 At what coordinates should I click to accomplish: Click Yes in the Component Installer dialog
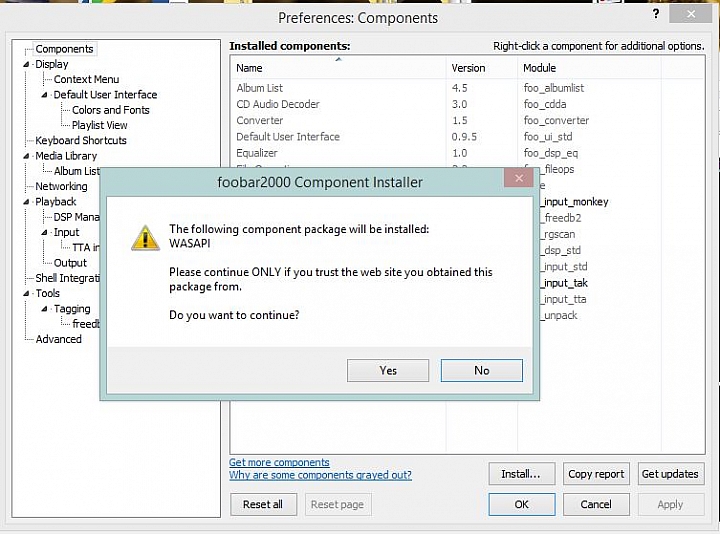coord(388,371)
